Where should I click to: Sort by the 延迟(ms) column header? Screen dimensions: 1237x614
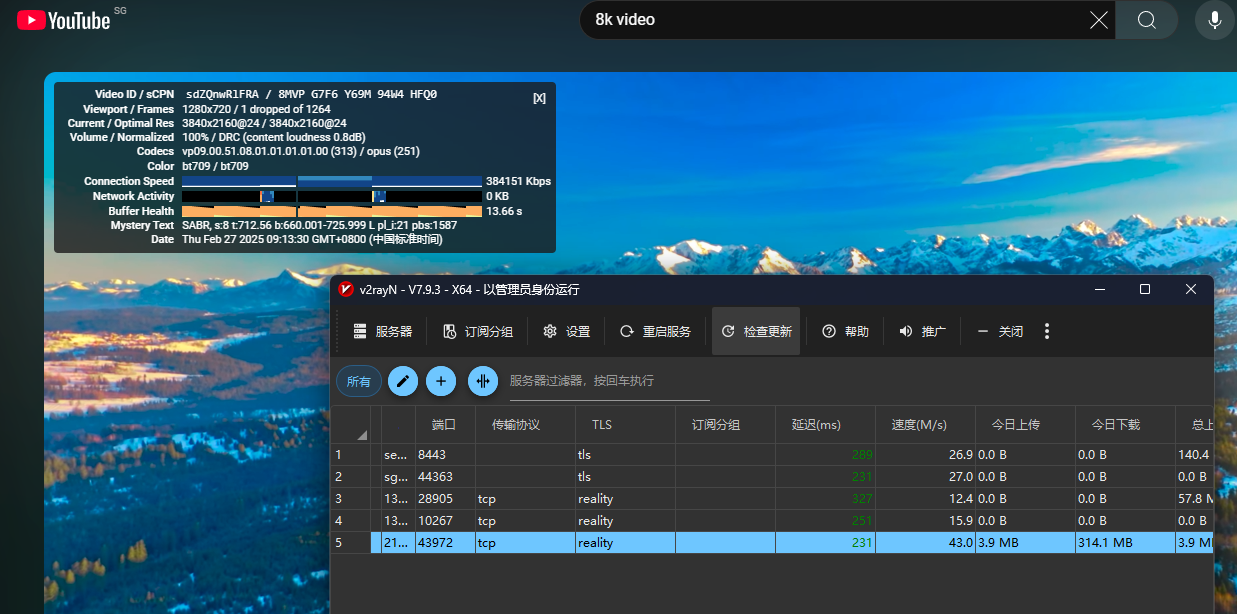tap(825, 425)
